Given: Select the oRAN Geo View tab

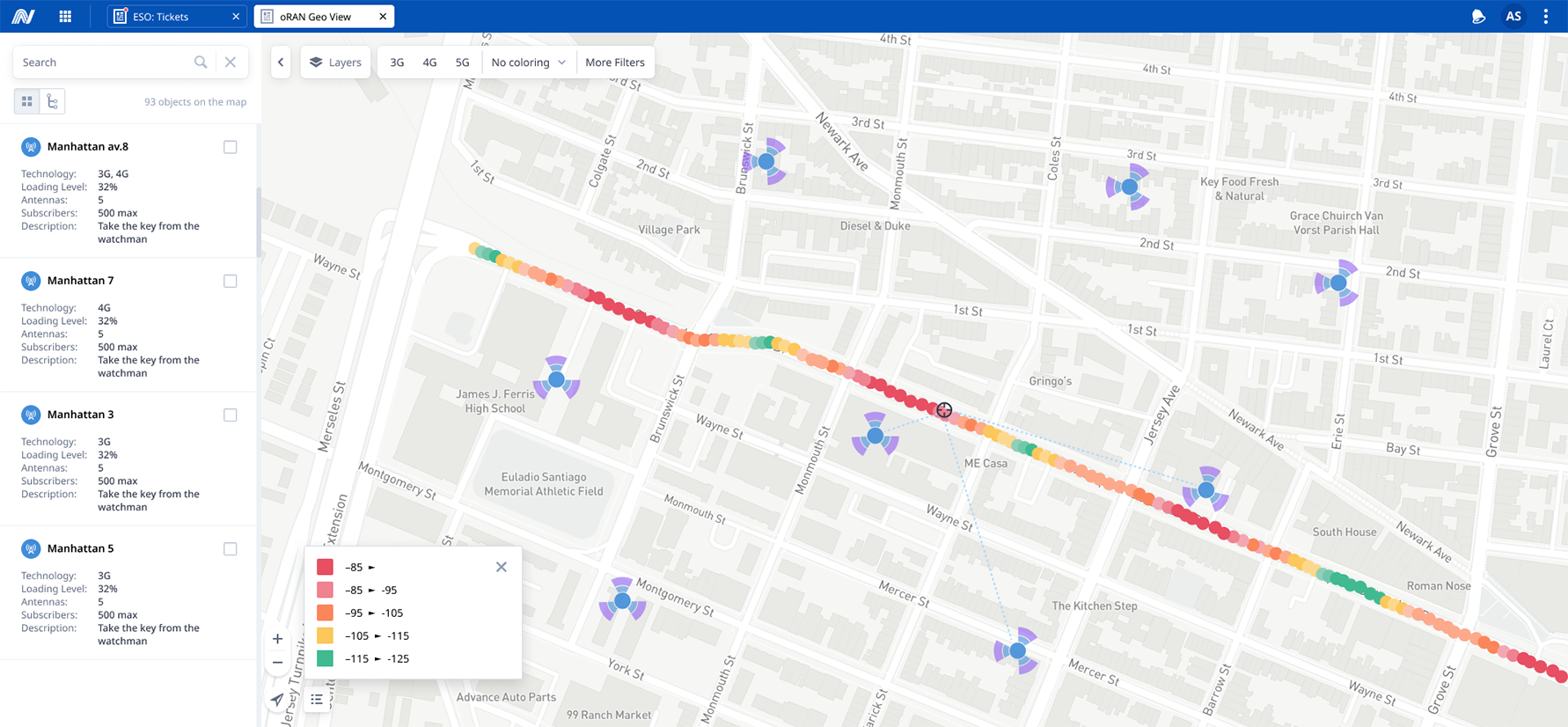Looking at the screenshot, I should pyautogui.click(x=315, y=17).
